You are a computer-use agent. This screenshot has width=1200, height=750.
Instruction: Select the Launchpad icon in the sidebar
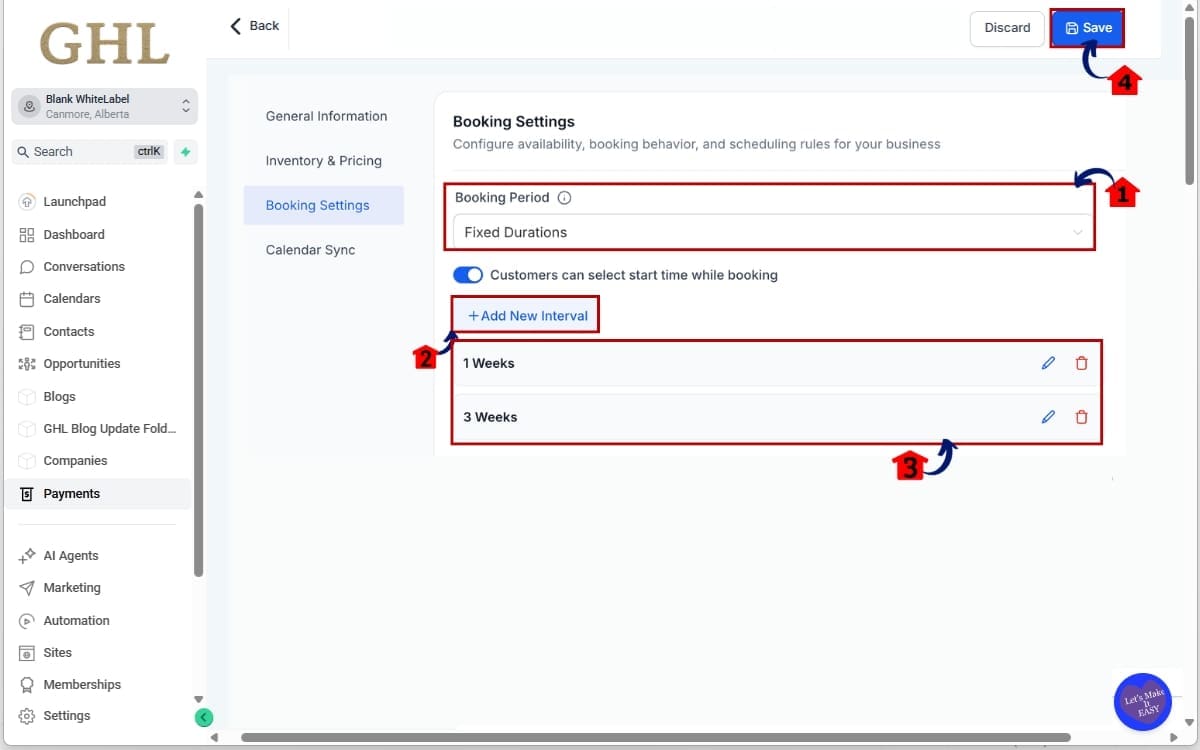click(27, 201)
